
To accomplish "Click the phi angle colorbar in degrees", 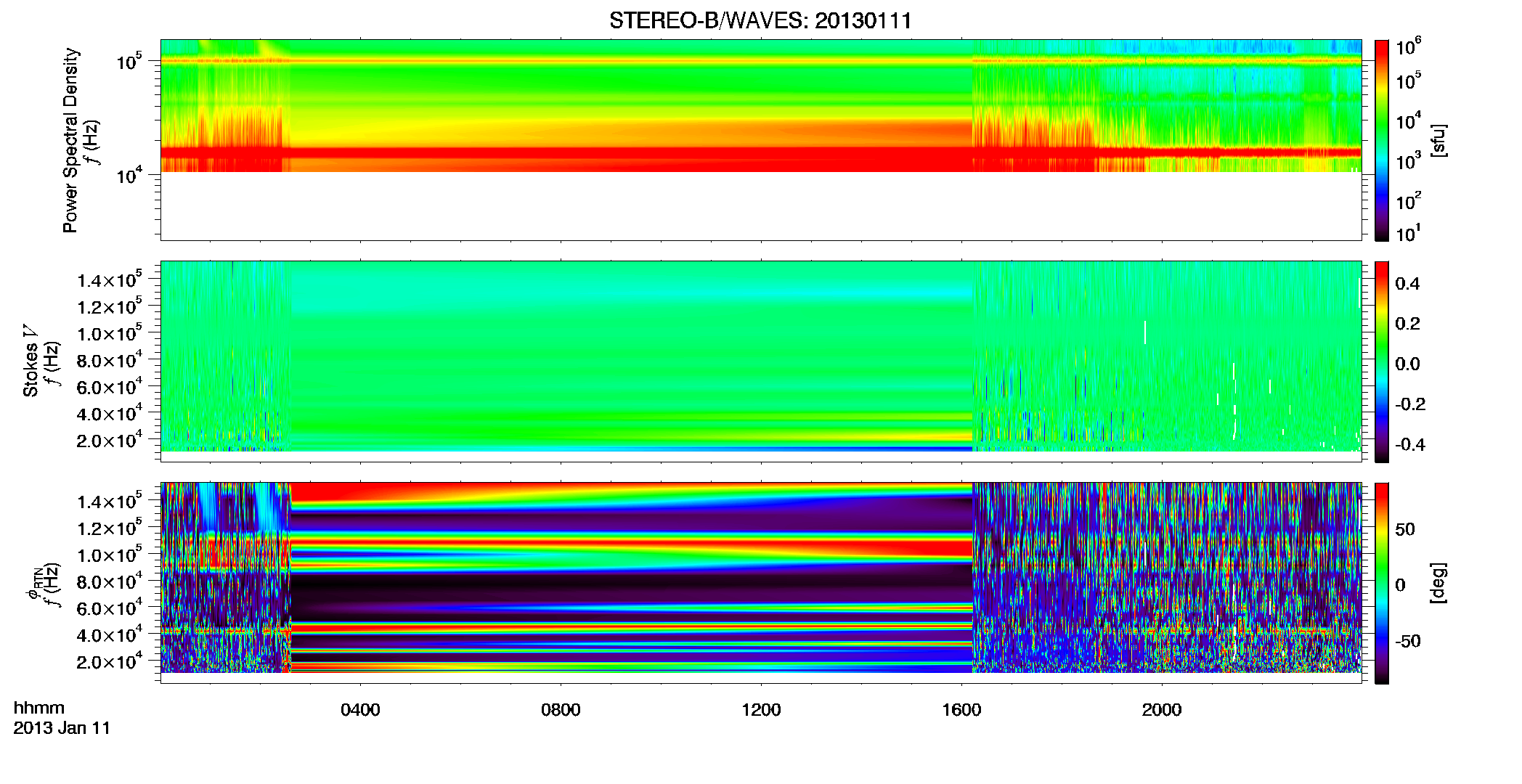I will [1382, 583].
